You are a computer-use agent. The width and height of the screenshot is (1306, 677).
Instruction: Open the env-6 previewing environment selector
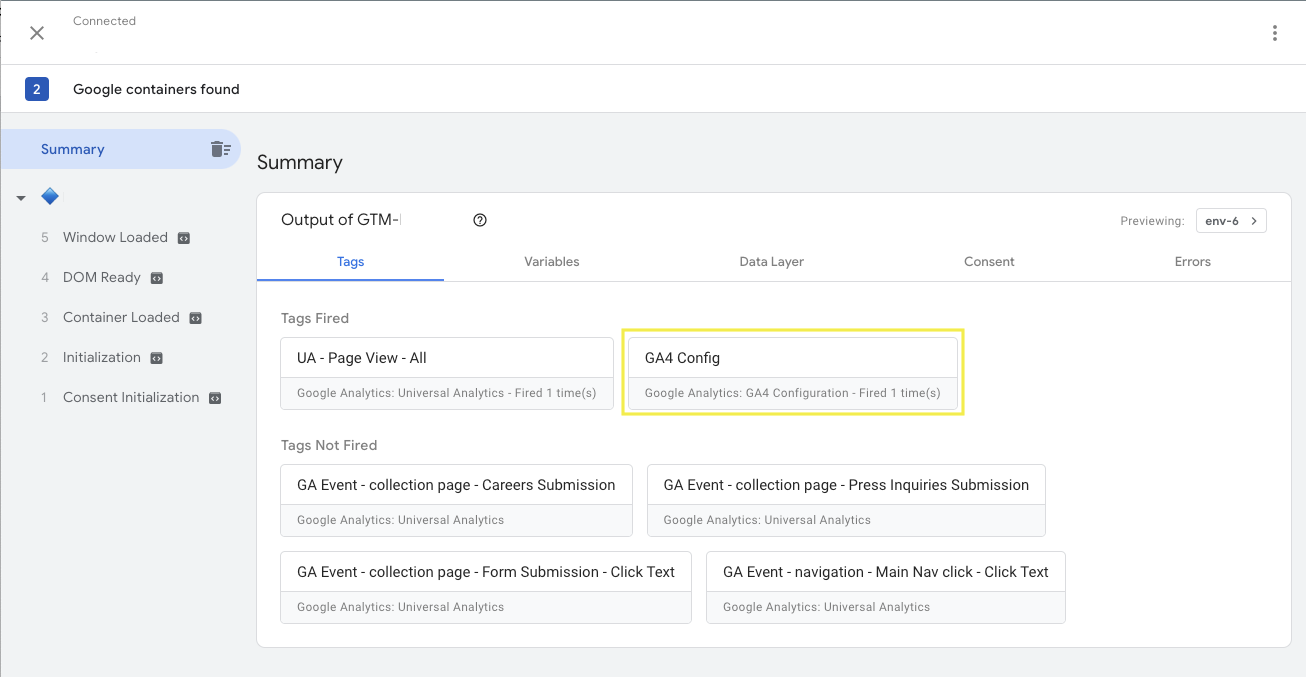(1231, 221)
